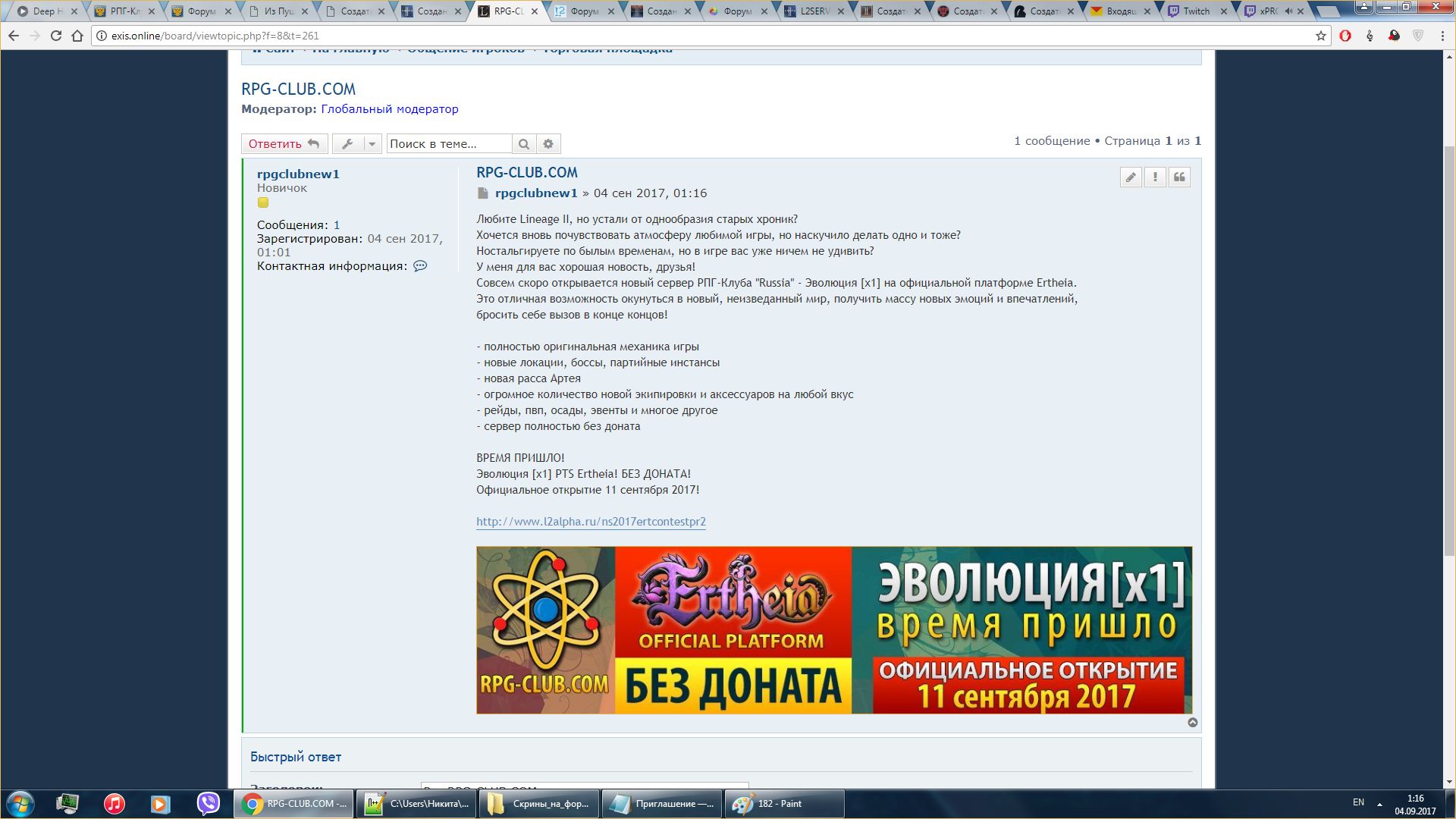Click the Эволюция x1 banner image
This screenshot has width=1456, height=819.
point(834,630)
